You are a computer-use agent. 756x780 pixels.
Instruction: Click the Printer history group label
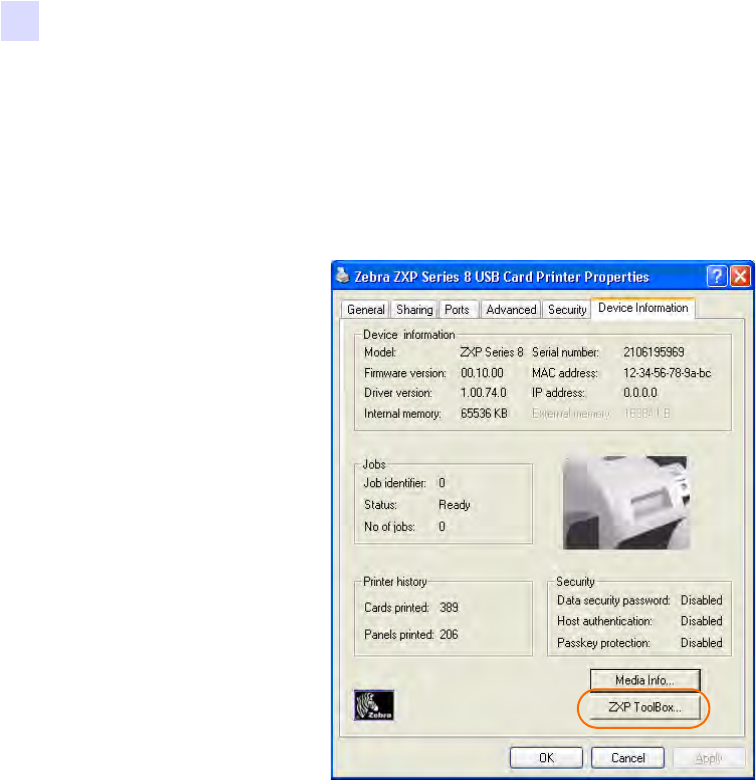tap(395, 582)
